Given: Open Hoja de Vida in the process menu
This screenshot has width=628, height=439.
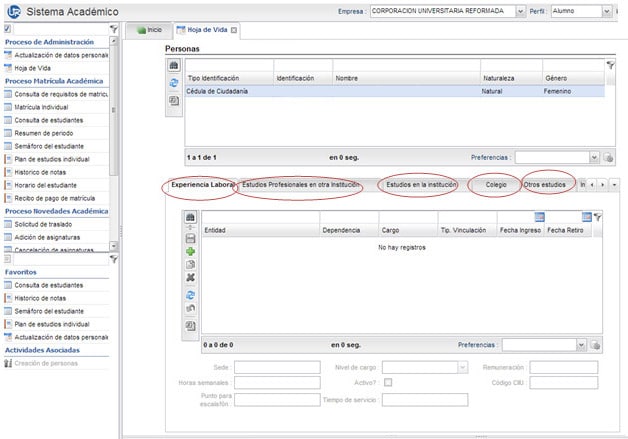Looking at the screenshot, I should (56, 68).
